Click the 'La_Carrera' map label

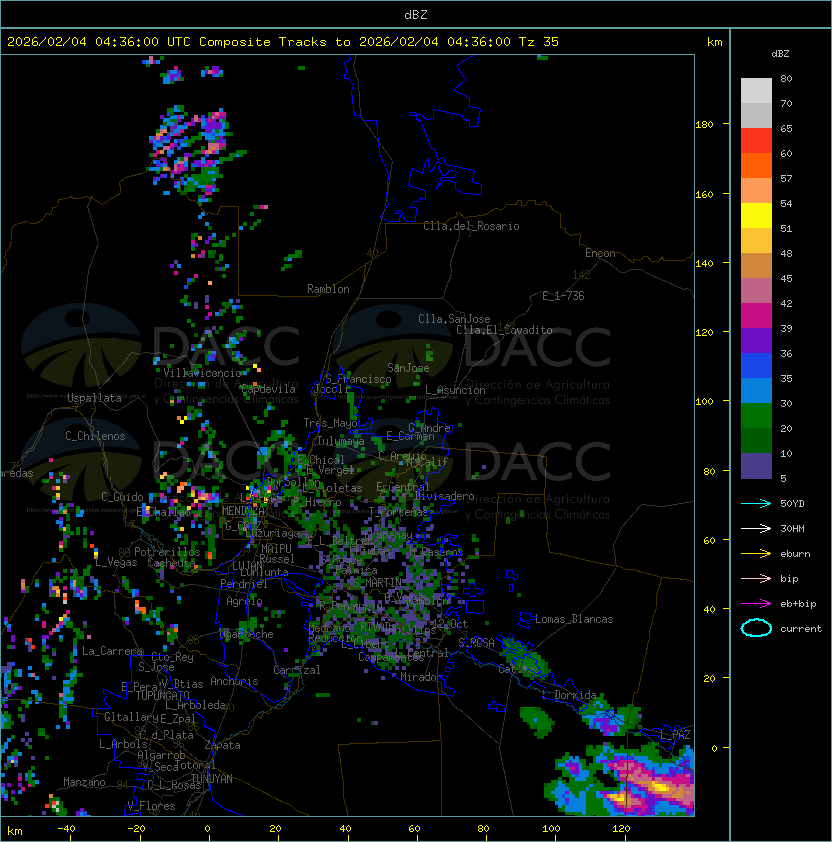[112, 651]
